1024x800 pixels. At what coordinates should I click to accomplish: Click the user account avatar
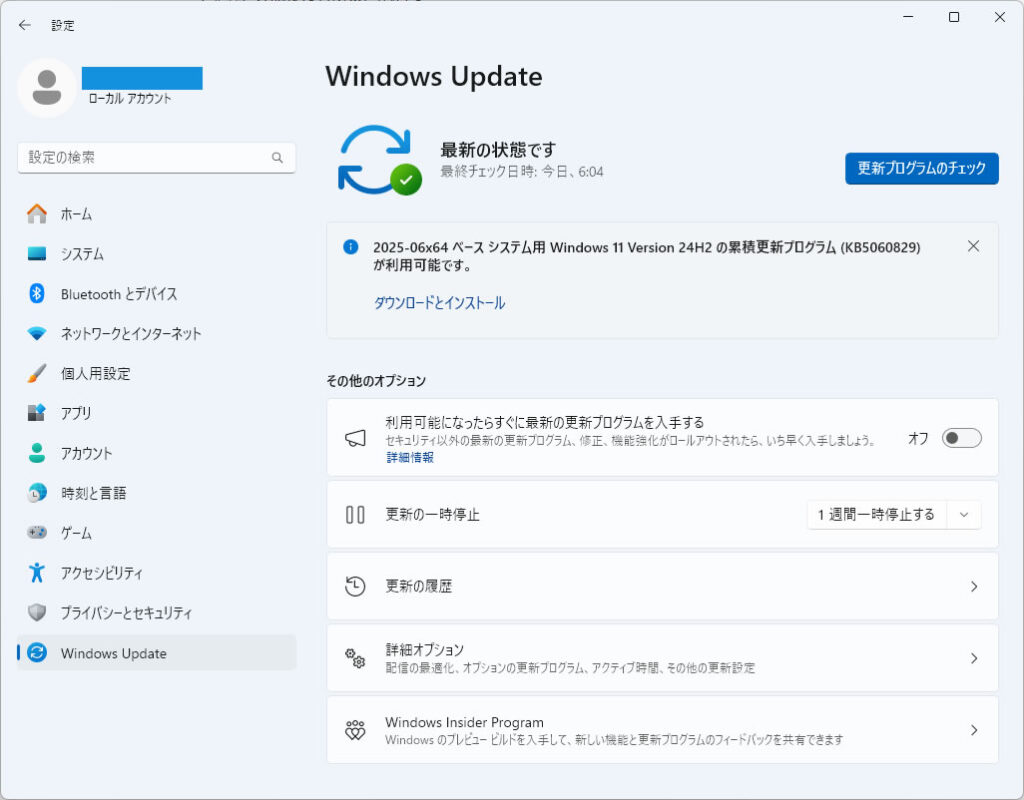click(x=47, y=88)
